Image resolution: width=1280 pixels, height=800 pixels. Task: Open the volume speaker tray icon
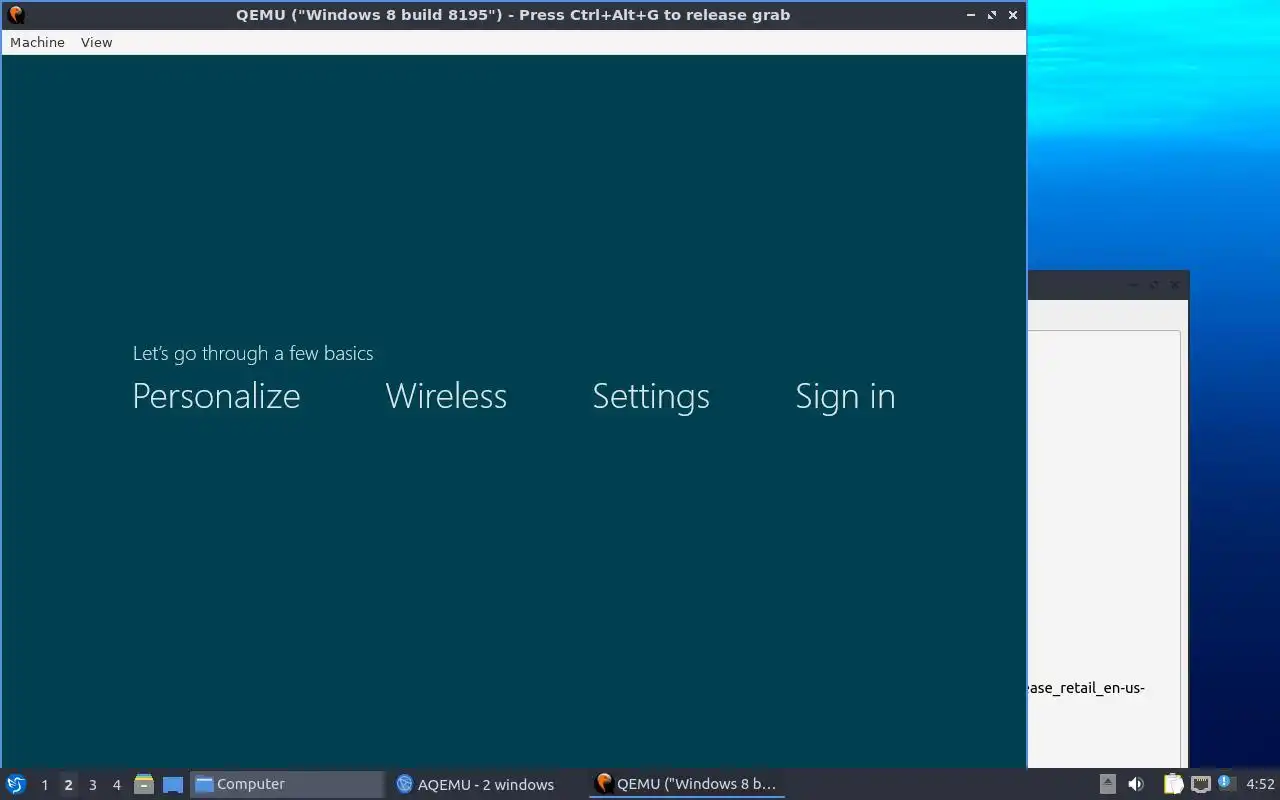point(1136,784)
